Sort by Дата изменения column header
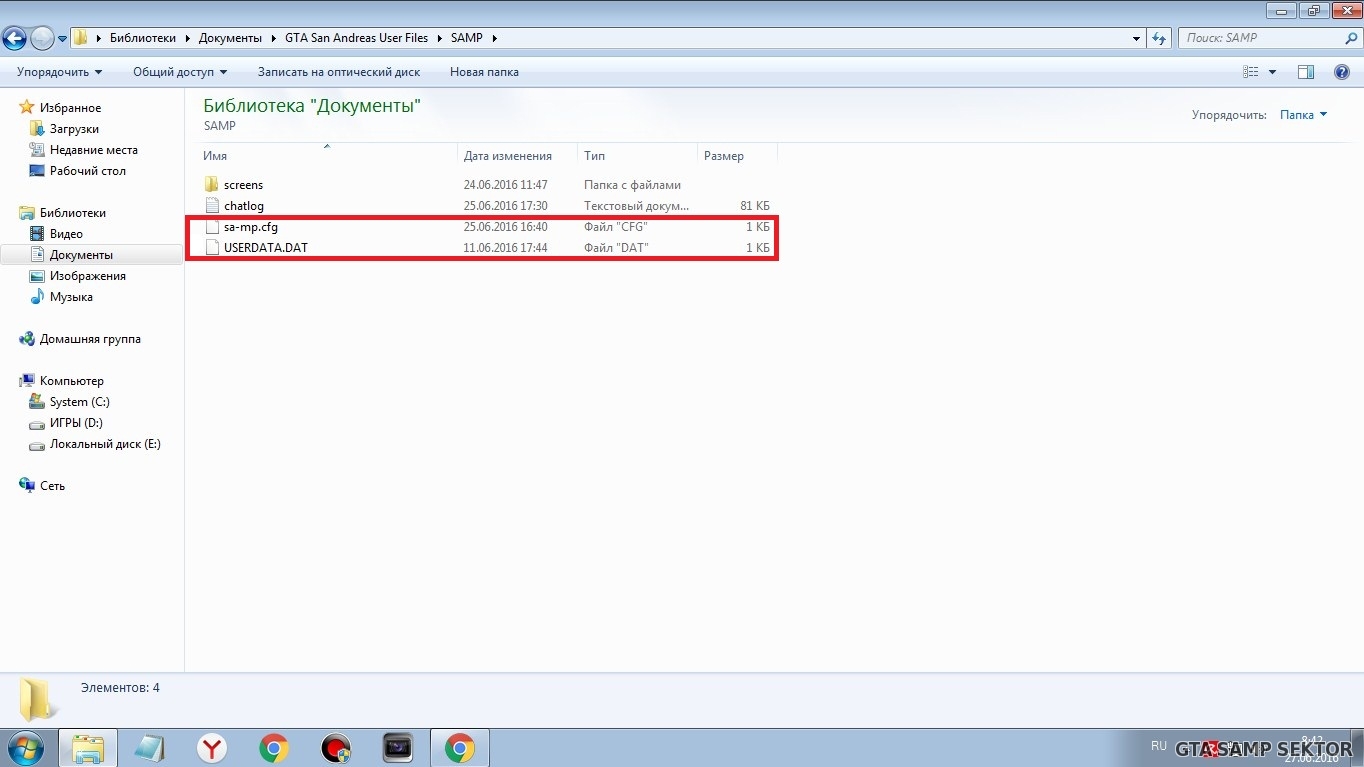 [518, 156]
